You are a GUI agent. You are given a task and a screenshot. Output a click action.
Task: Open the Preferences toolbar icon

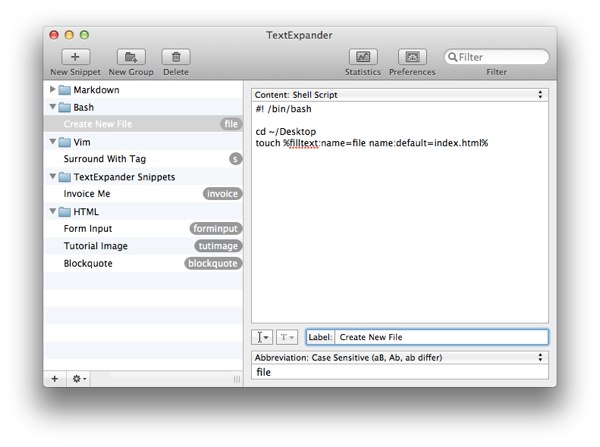point(412,57)
